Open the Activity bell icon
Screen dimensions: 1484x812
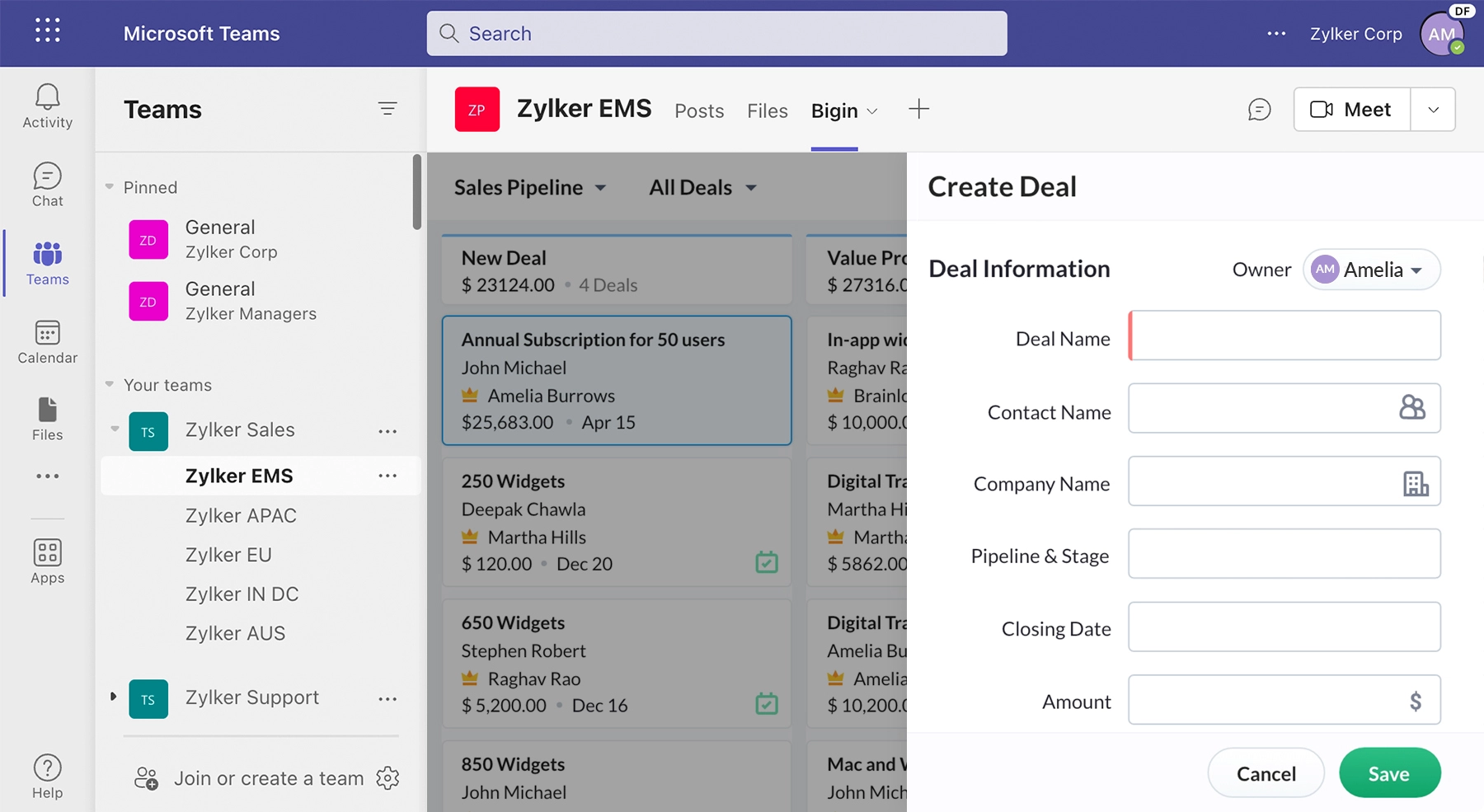47,106
